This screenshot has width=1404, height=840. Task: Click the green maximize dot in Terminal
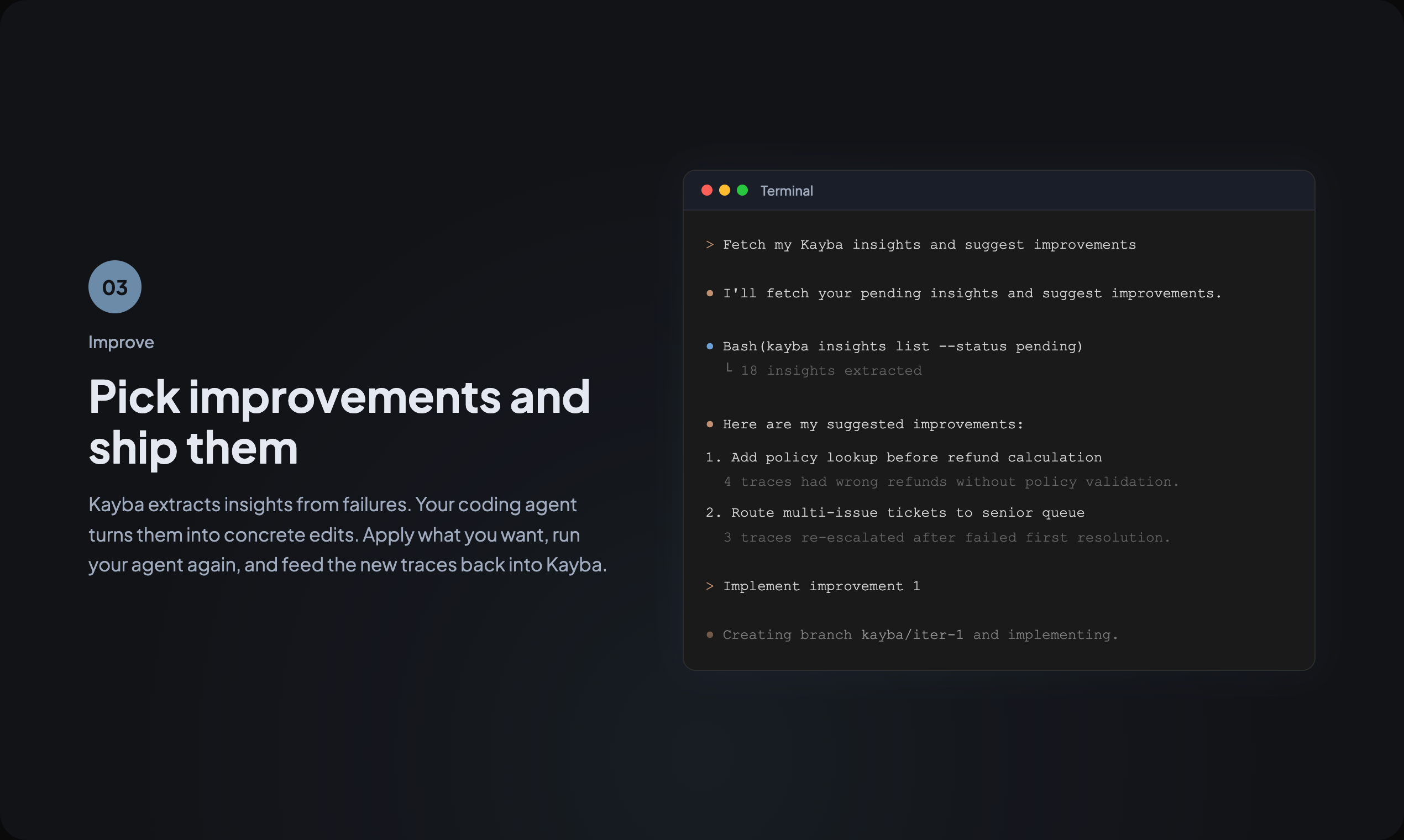point(742,190)
